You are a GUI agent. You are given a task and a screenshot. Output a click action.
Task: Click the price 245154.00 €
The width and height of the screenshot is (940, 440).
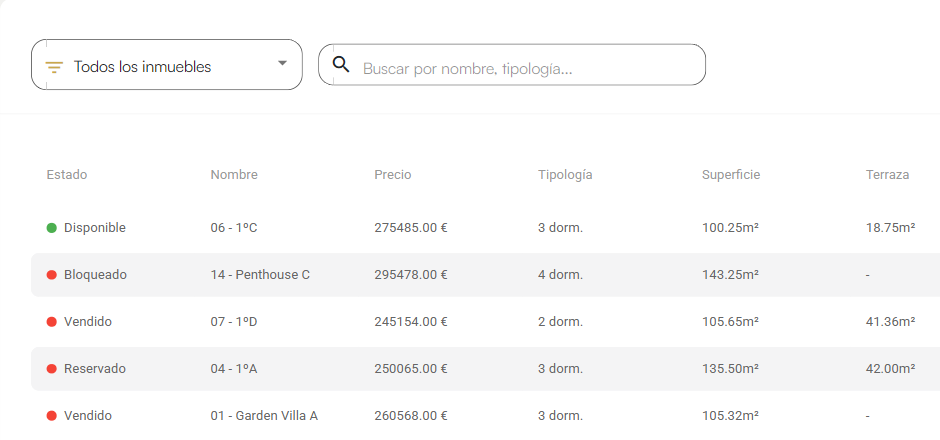click(x=411, y=321)
